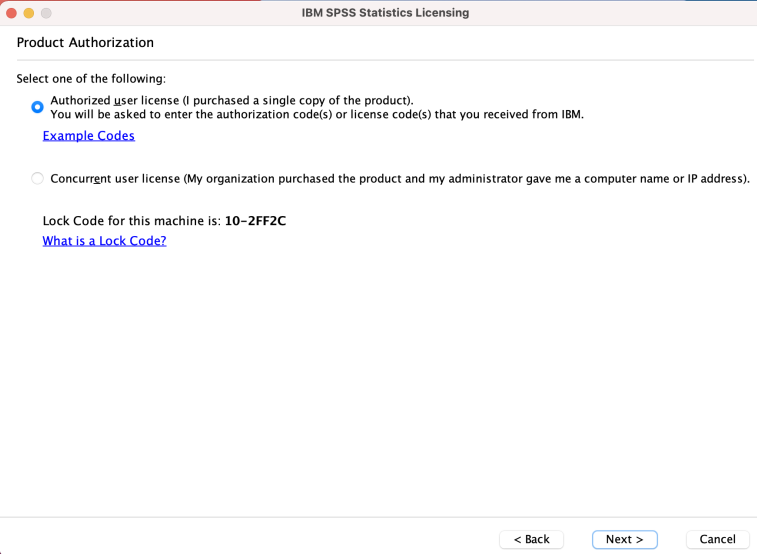The image size is (757, 554).
Task: Open the Example Codes link
Action: 89,136
